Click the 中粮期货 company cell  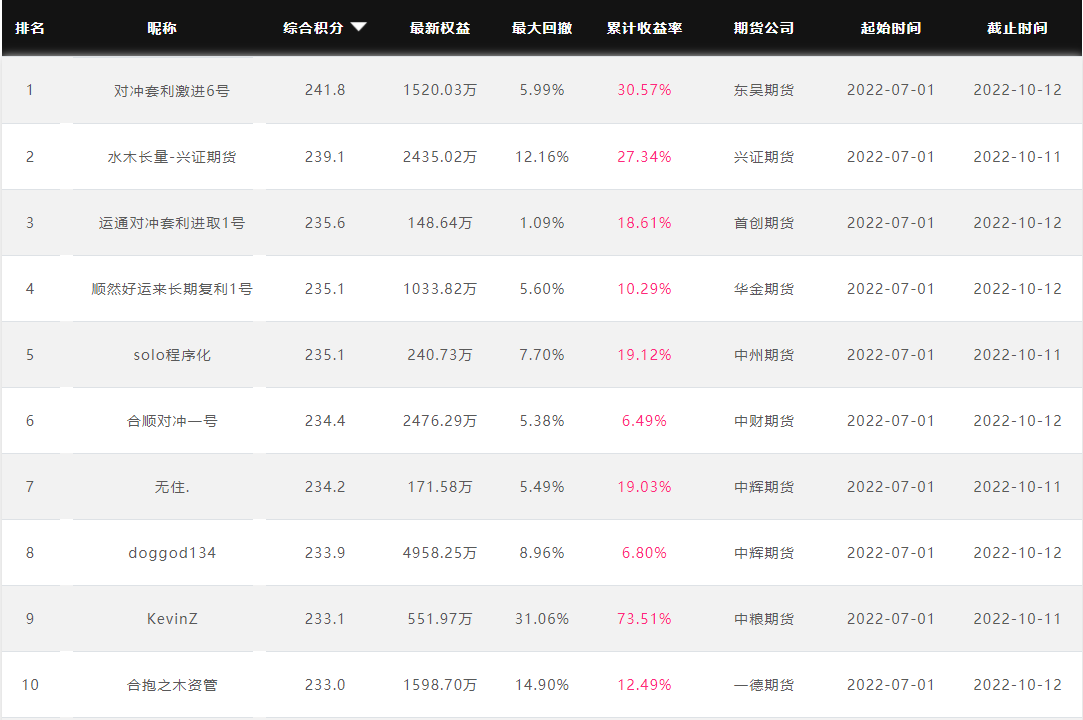tap(764, 618)
